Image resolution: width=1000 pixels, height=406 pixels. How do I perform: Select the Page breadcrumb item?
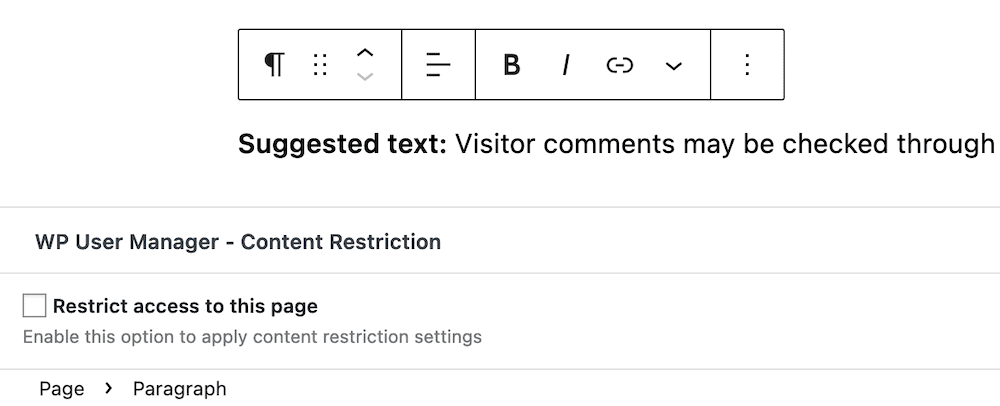coord(61,389)
